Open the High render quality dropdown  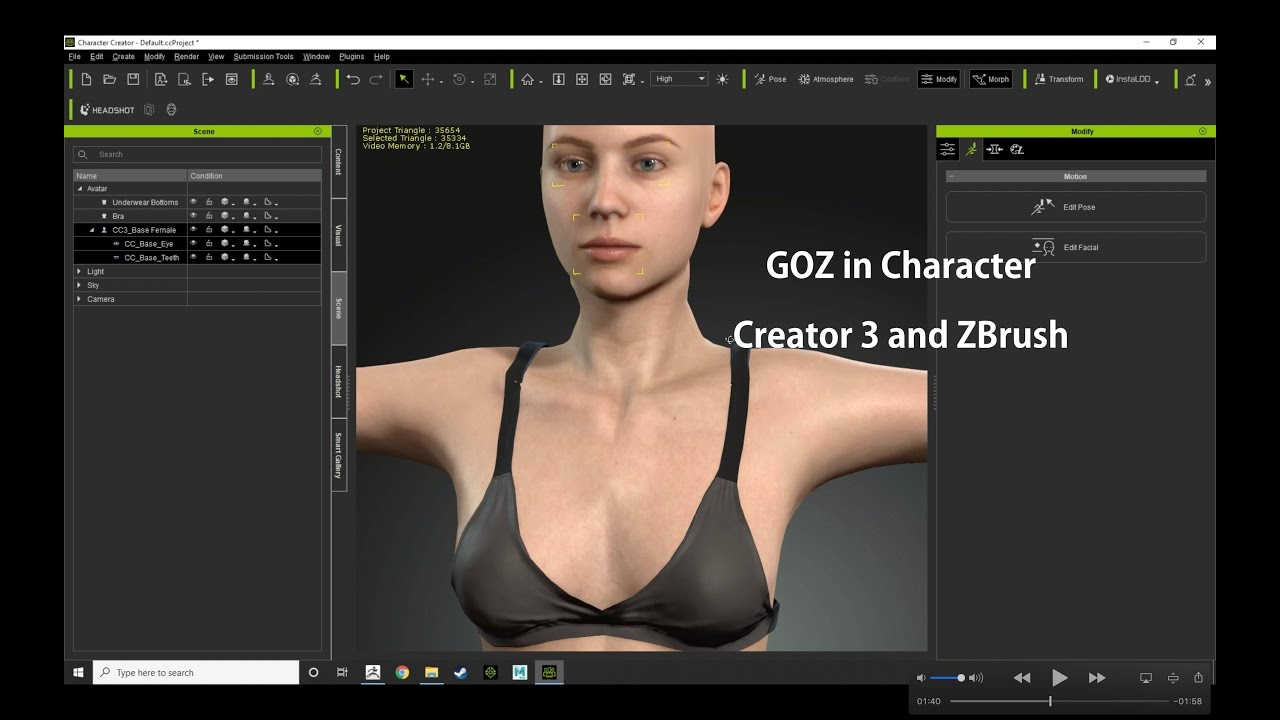680,79
